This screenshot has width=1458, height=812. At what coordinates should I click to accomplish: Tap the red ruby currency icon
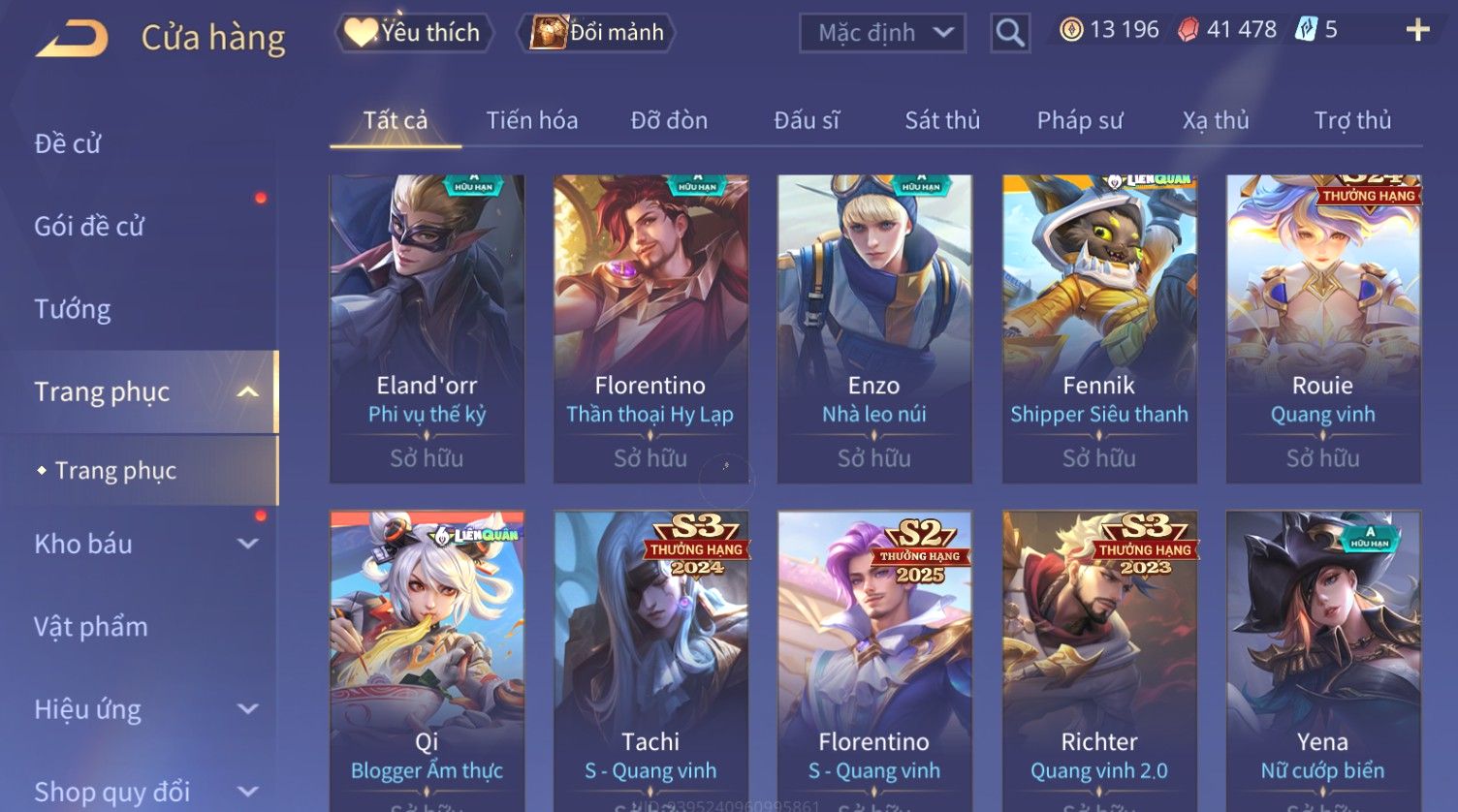pos(1188,30)
